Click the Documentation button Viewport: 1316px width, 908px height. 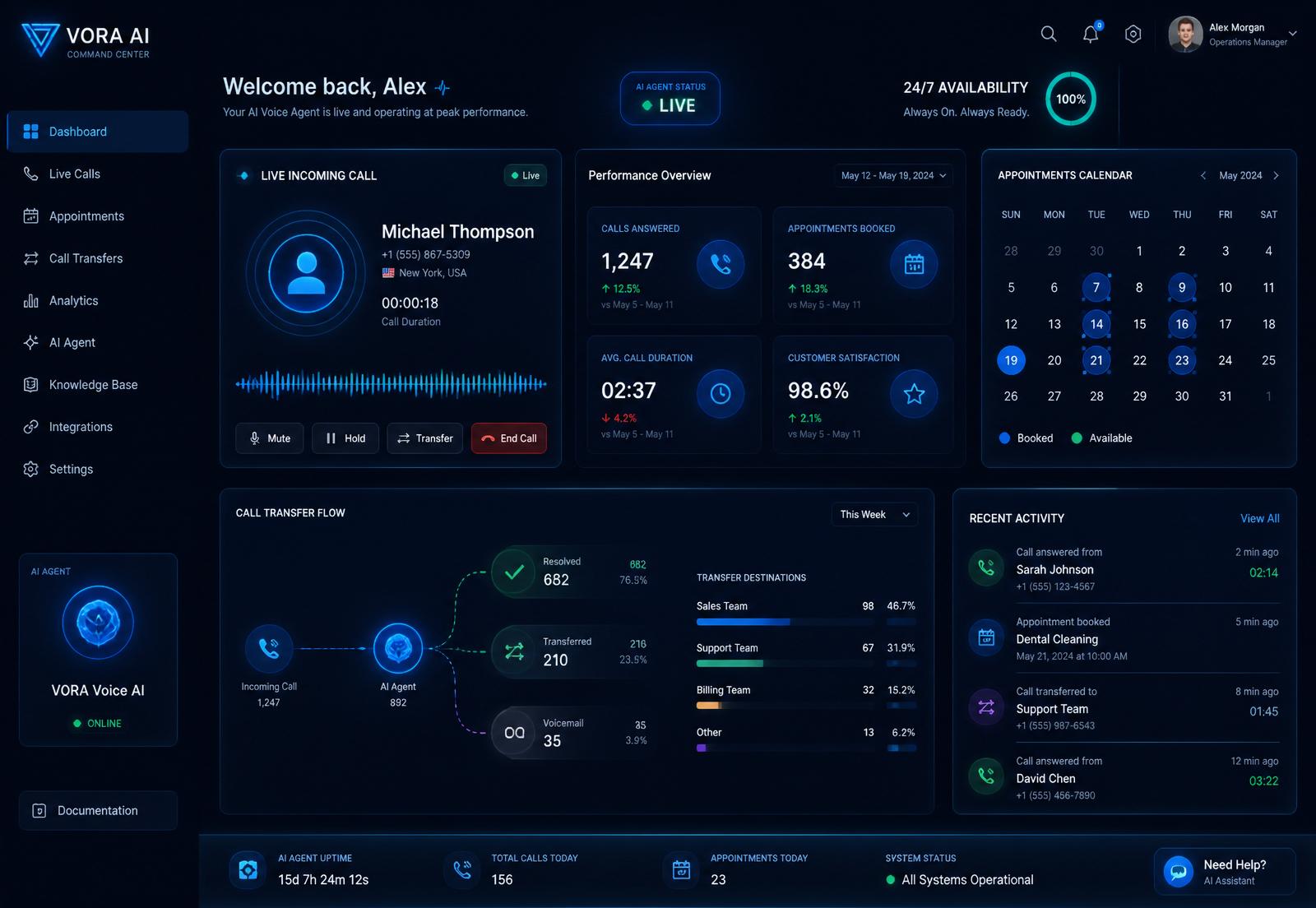[x=98, y=810]
